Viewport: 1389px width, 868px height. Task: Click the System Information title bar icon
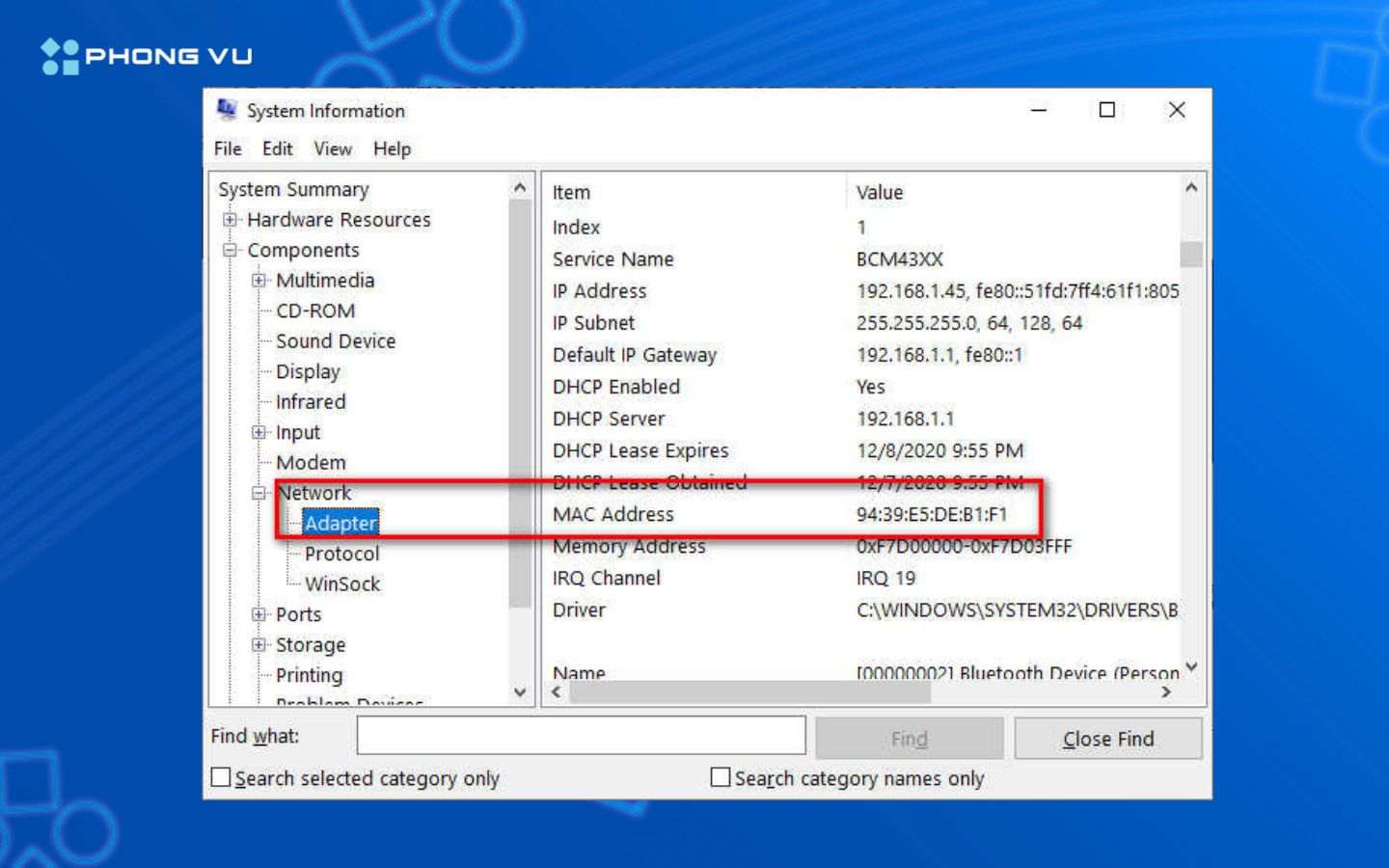pos(227,110)
